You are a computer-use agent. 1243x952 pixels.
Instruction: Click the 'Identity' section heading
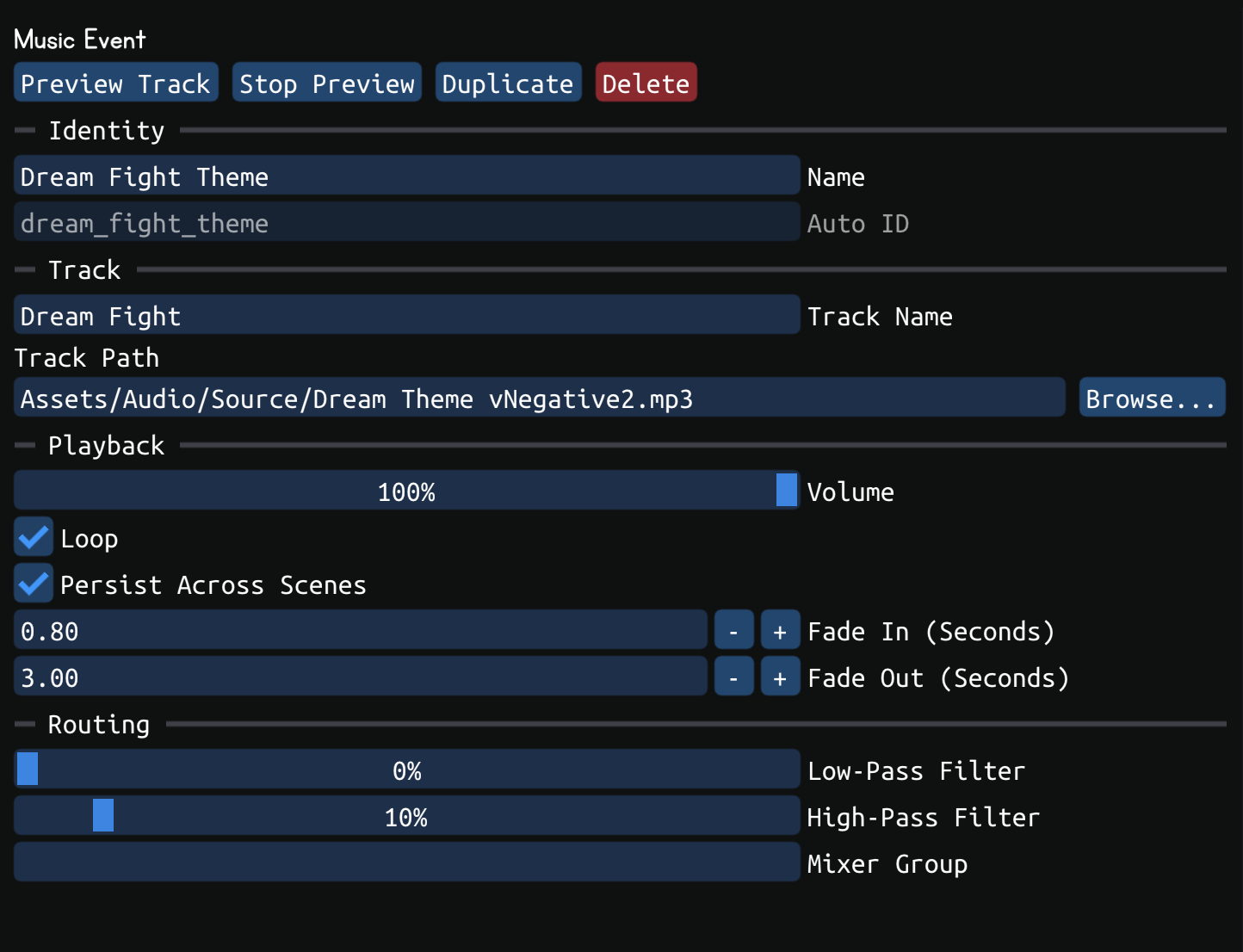pos(107,130)
